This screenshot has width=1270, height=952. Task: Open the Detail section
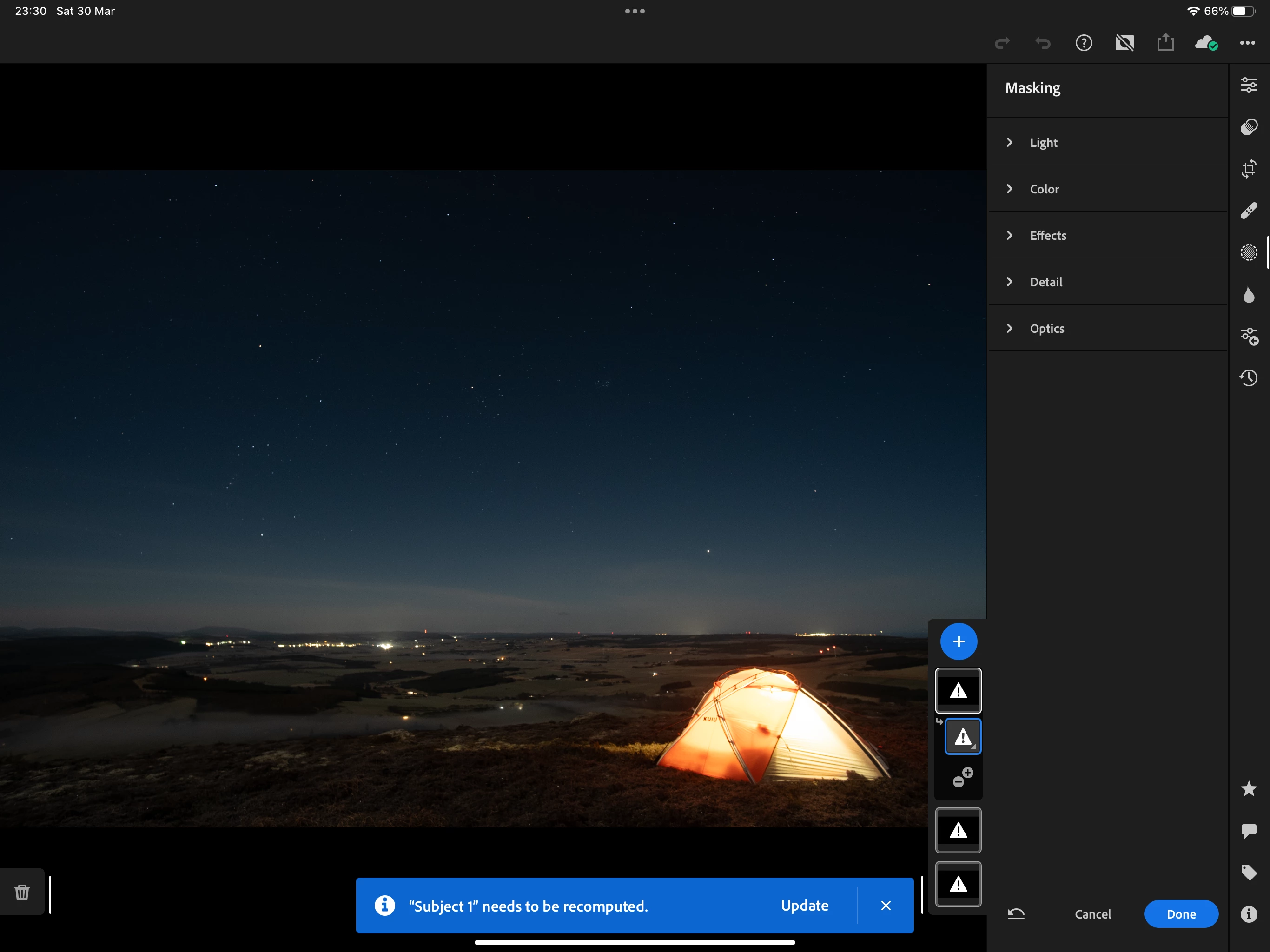pyautogui.click(x=1045, y=282)
